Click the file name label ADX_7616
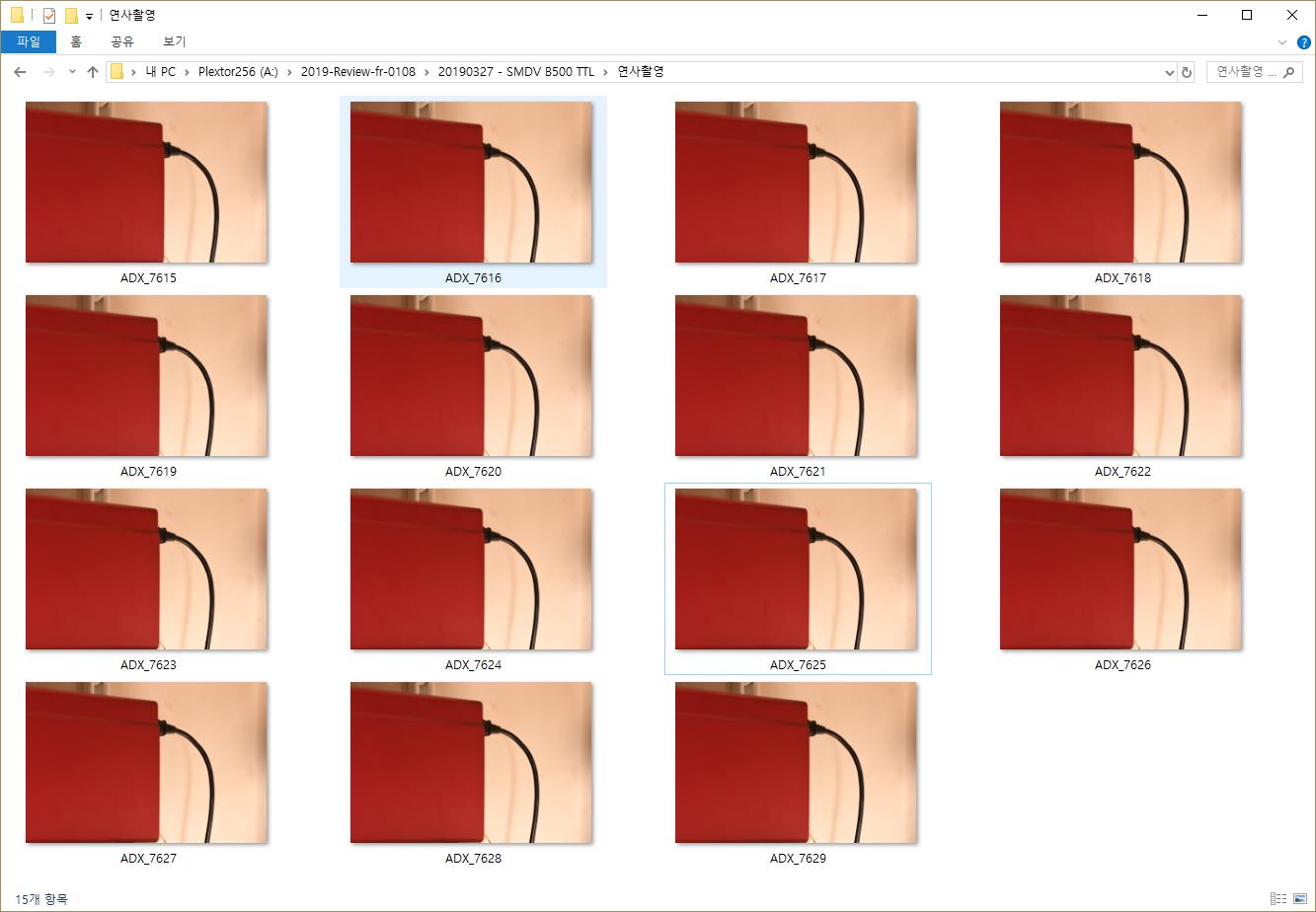 click(473, 278)
